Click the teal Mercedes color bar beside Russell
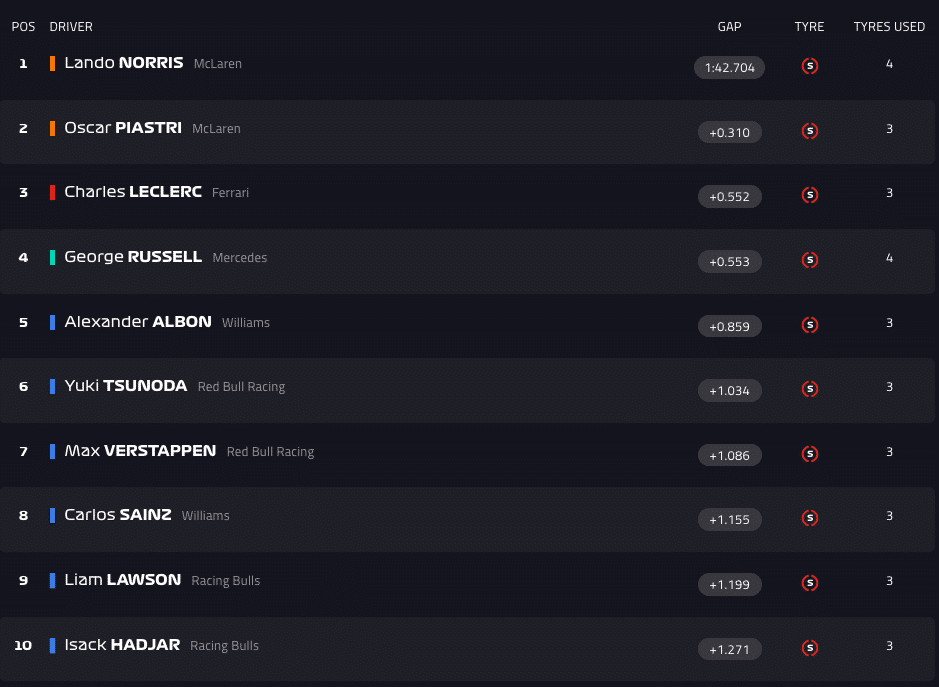939x687 pixels. [x=52, y=257]
